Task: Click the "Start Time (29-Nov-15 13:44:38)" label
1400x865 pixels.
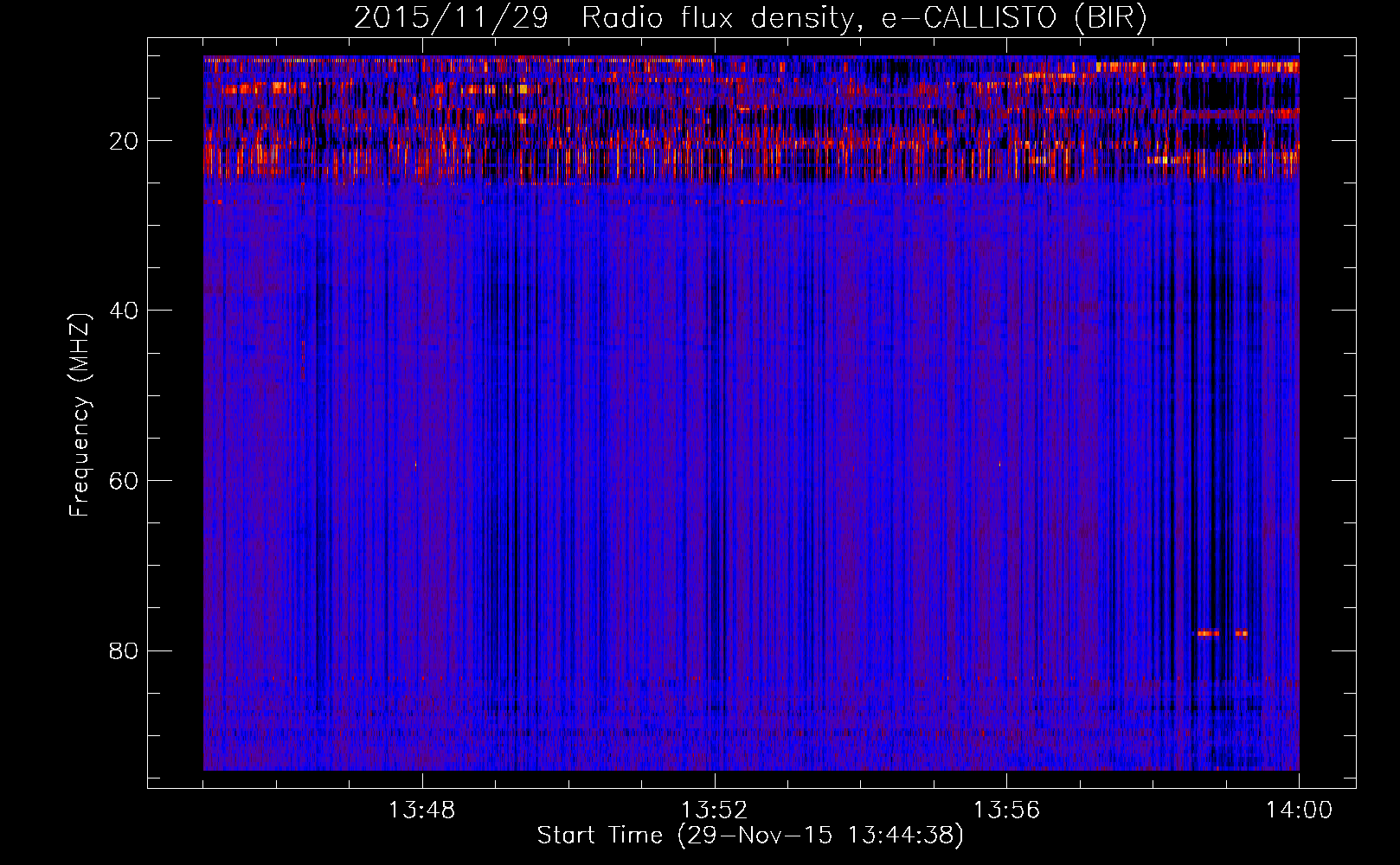Action: point(750,836)
